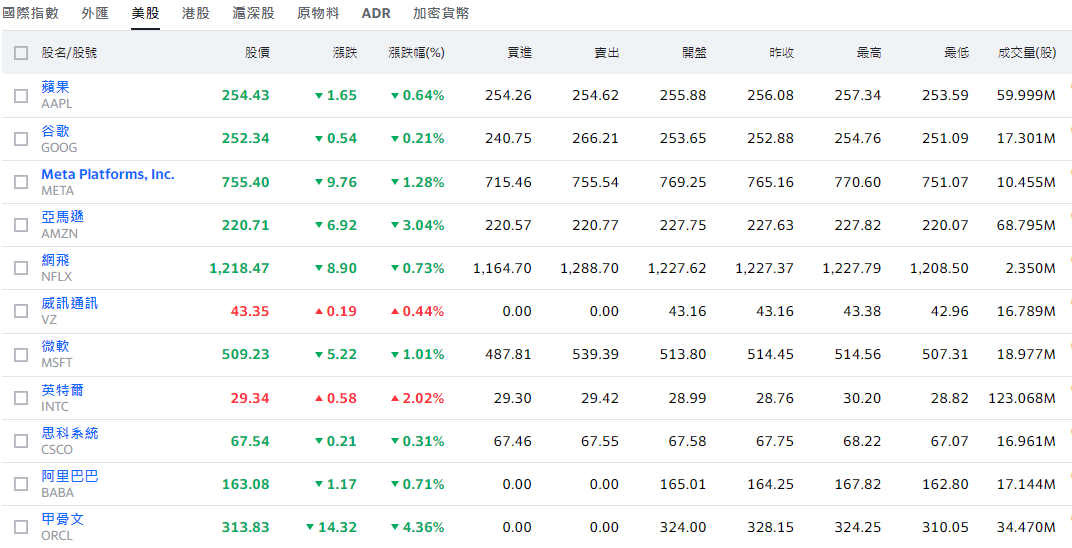Sort by the 賣出 column header
This screenshot has width=1072, height=548.
pos(606,53)
